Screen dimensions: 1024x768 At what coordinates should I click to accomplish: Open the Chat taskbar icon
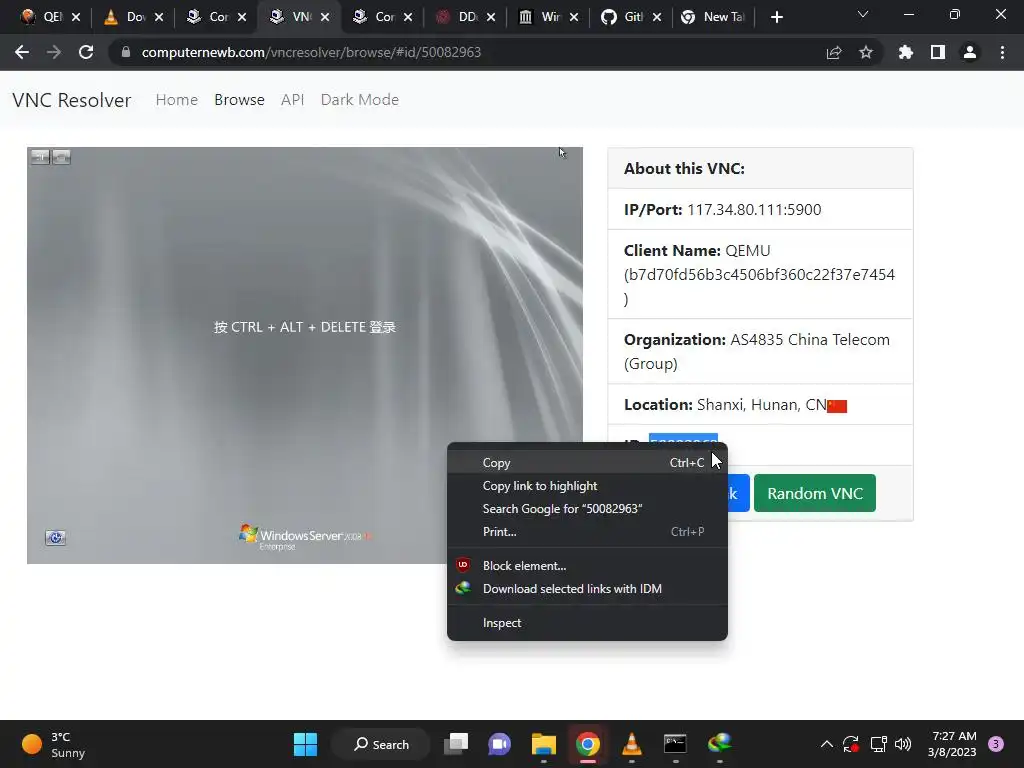pos(500,744)
